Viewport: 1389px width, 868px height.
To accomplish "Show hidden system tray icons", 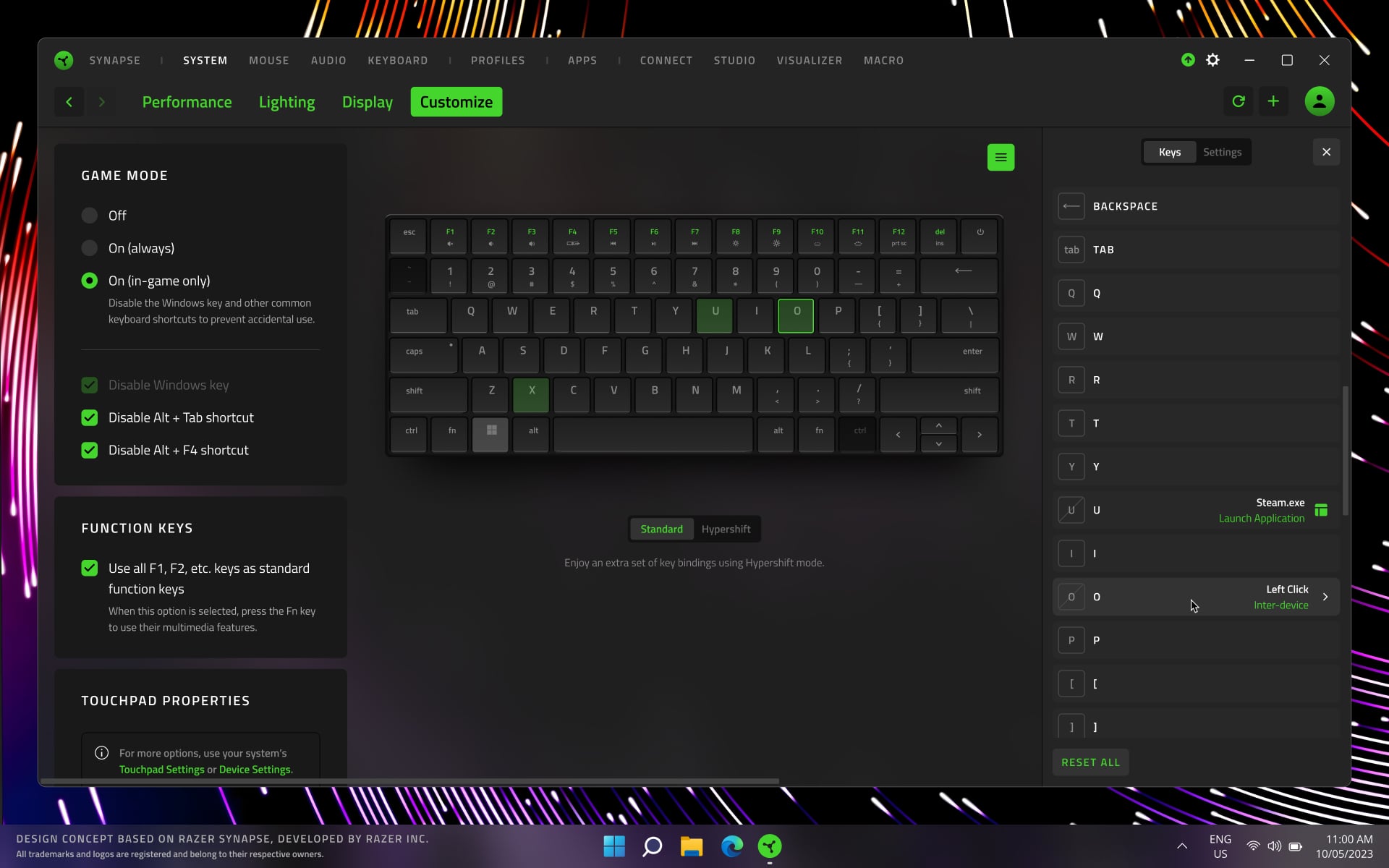I will pos(1182,846).
